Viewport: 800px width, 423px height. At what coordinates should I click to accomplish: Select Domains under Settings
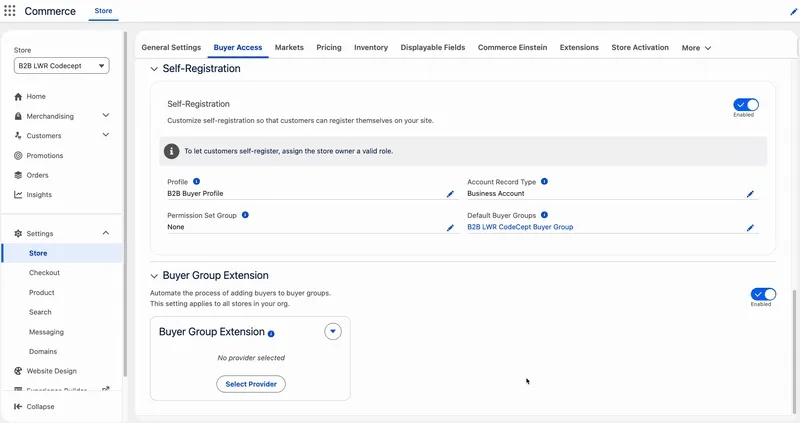click(43, 352)
